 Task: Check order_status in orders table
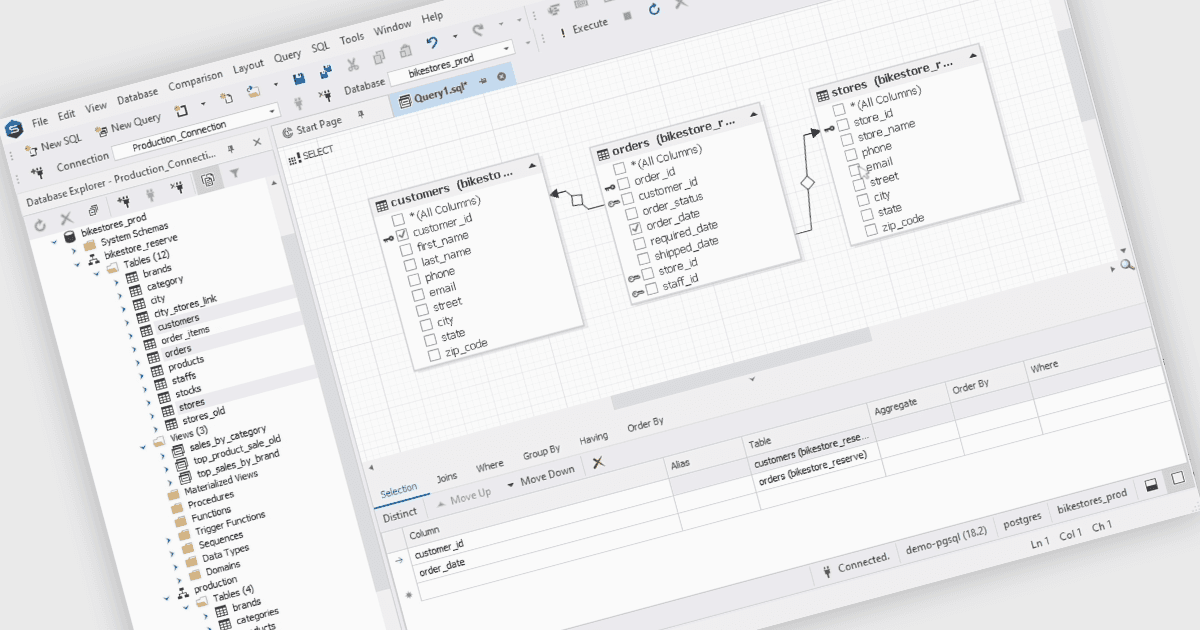coord(631,213)
